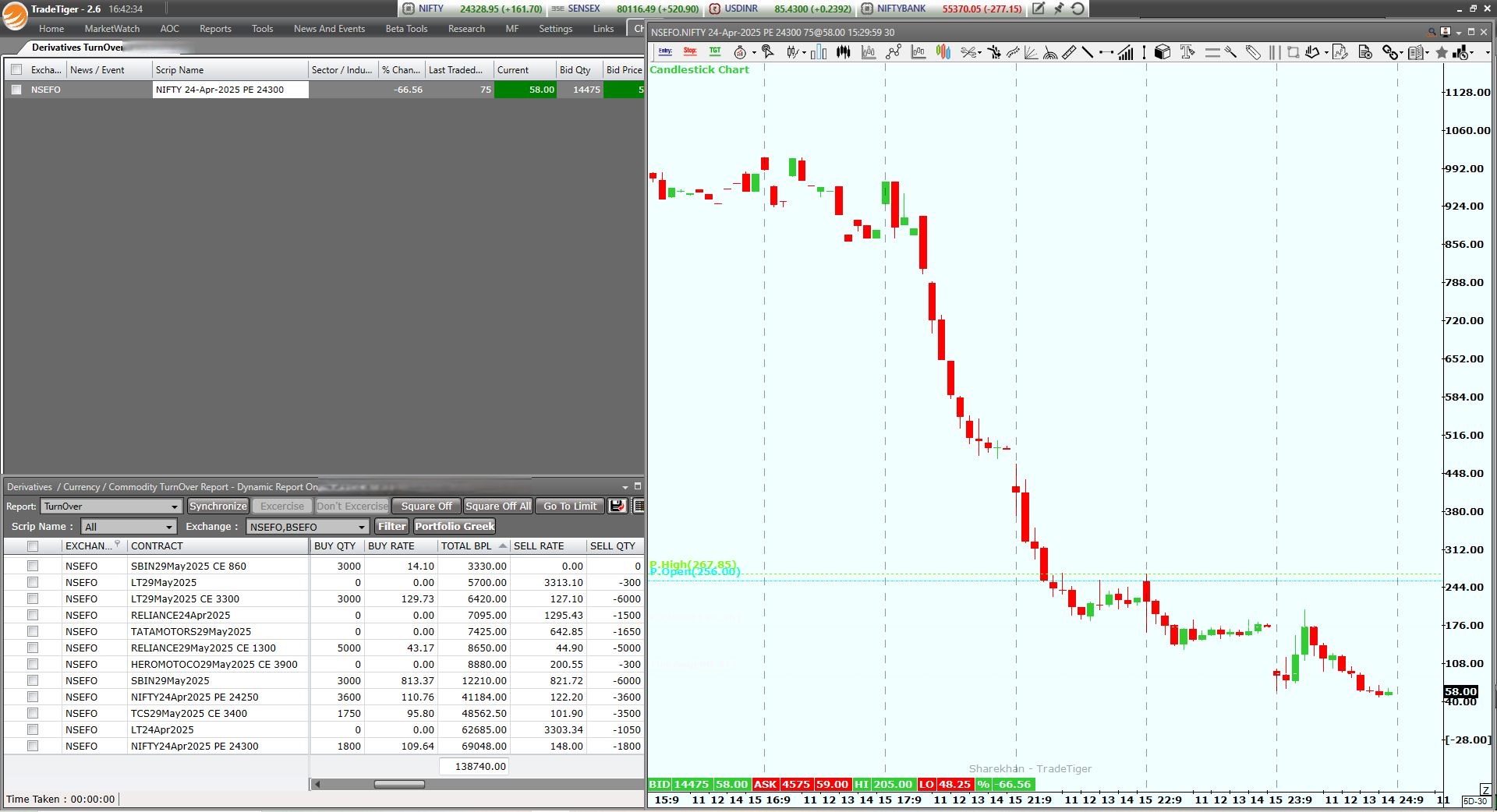
Task: Click the Stop loss marker icon
Action: point(690,51)
